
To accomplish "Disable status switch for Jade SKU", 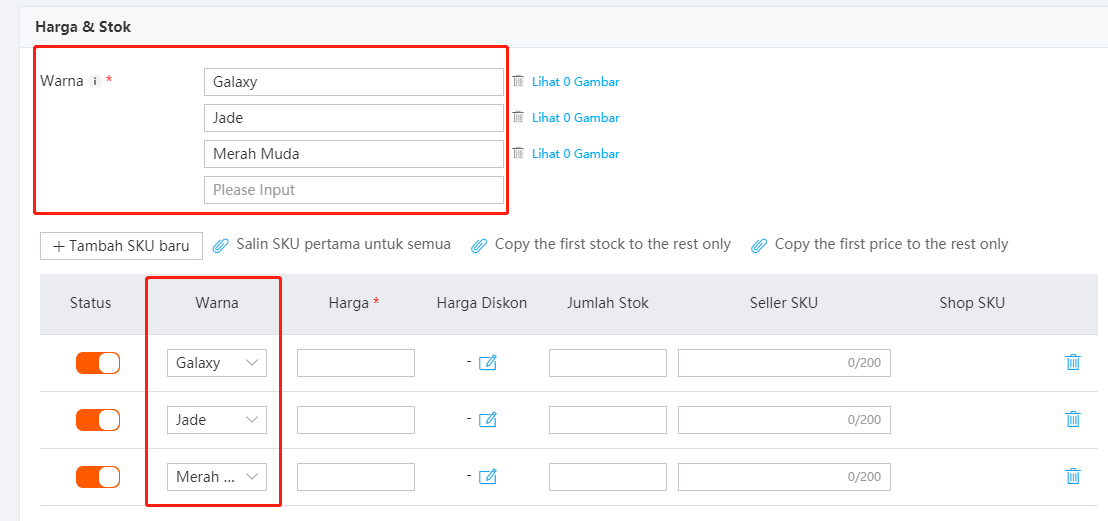I will pos(98,420).
